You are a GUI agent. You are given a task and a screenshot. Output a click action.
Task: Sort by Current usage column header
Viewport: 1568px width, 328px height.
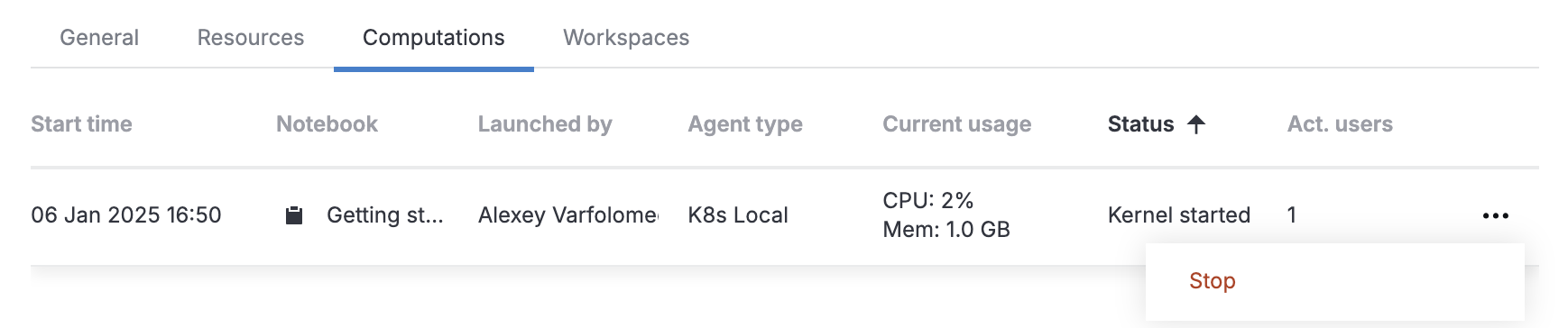point(956,124)
